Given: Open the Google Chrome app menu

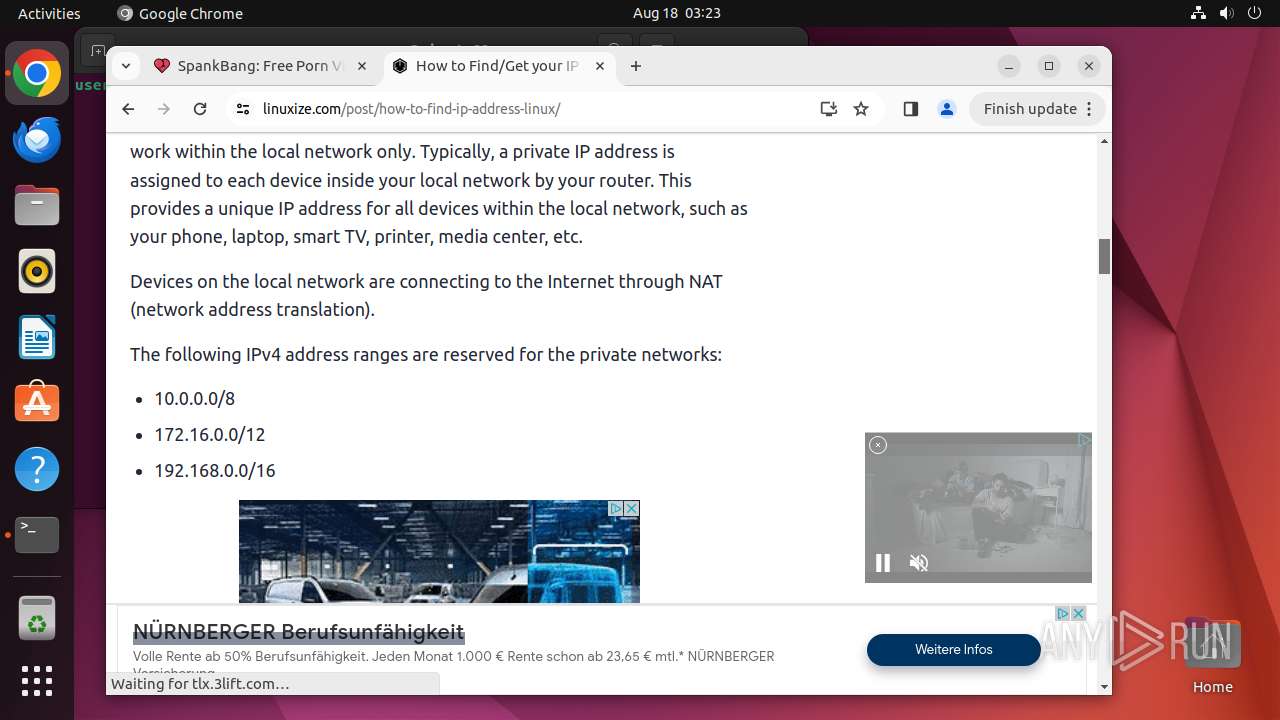Looking at the screenshot, I should tap(180, 13).
